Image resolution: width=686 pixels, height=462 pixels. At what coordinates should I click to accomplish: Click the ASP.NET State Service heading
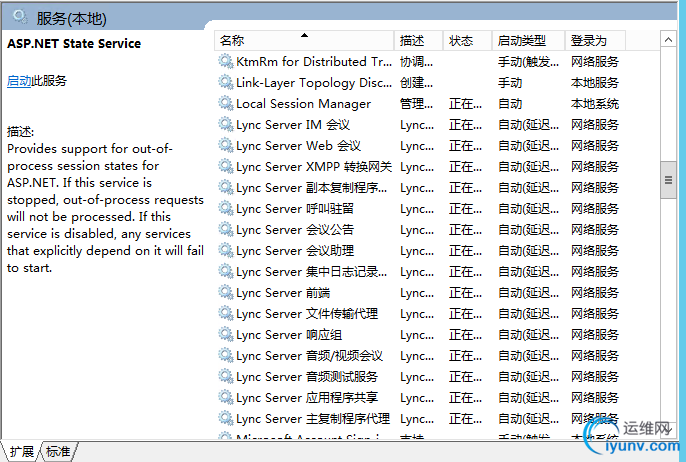tap(74, 43)
